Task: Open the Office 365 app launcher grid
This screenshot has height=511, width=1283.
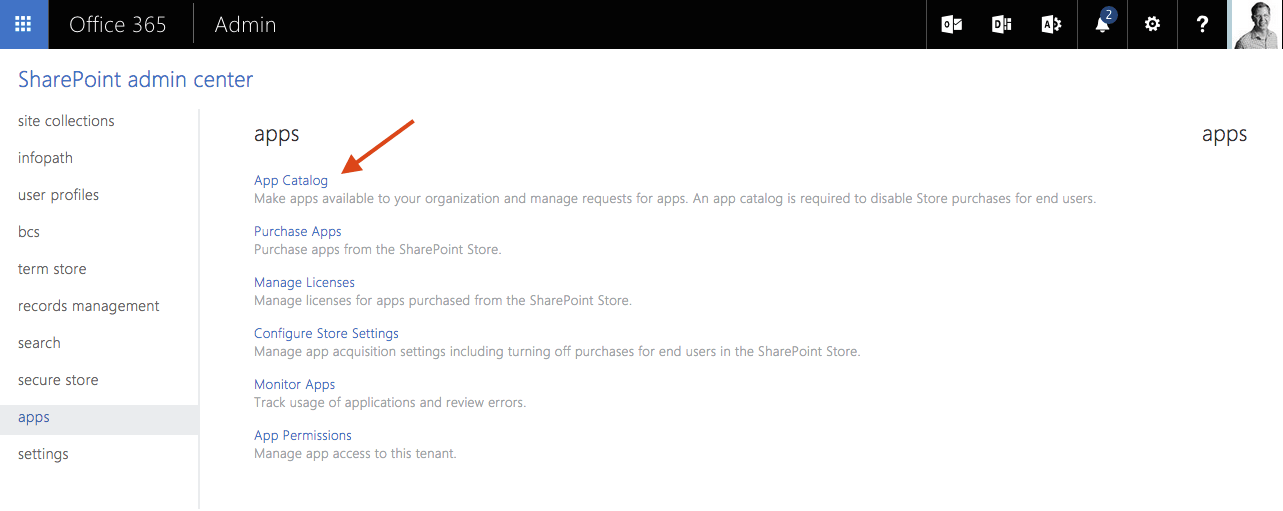Action: coord(24,24)
